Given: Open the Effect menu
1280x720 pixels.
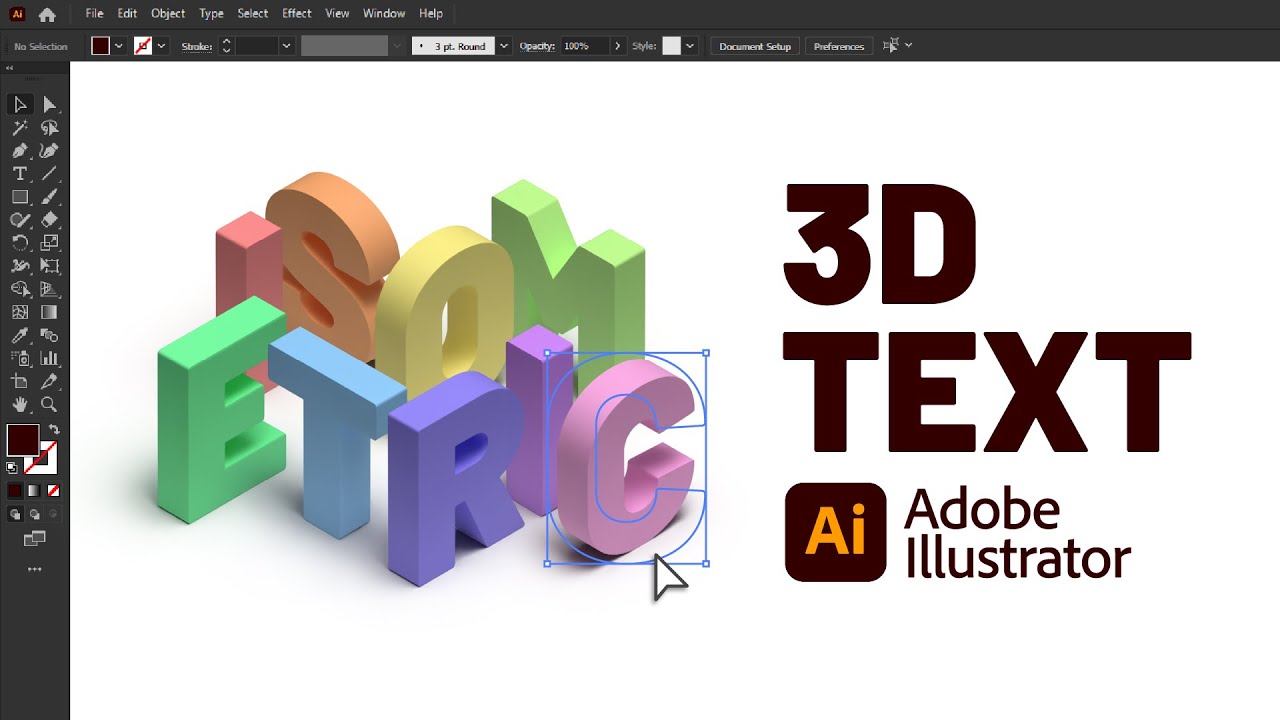Looking at the screenshot, I should [x=297, y=14].
